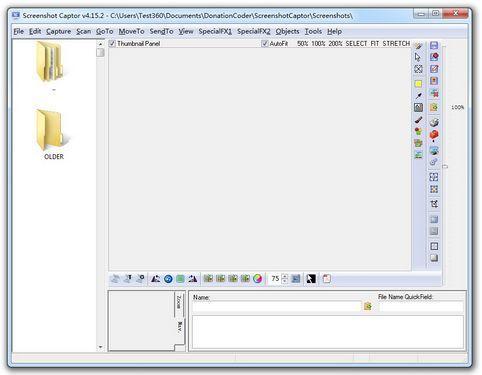Open the Help menu
The height and width of the screenshot is (375, 482).
[x=334, y=31]
